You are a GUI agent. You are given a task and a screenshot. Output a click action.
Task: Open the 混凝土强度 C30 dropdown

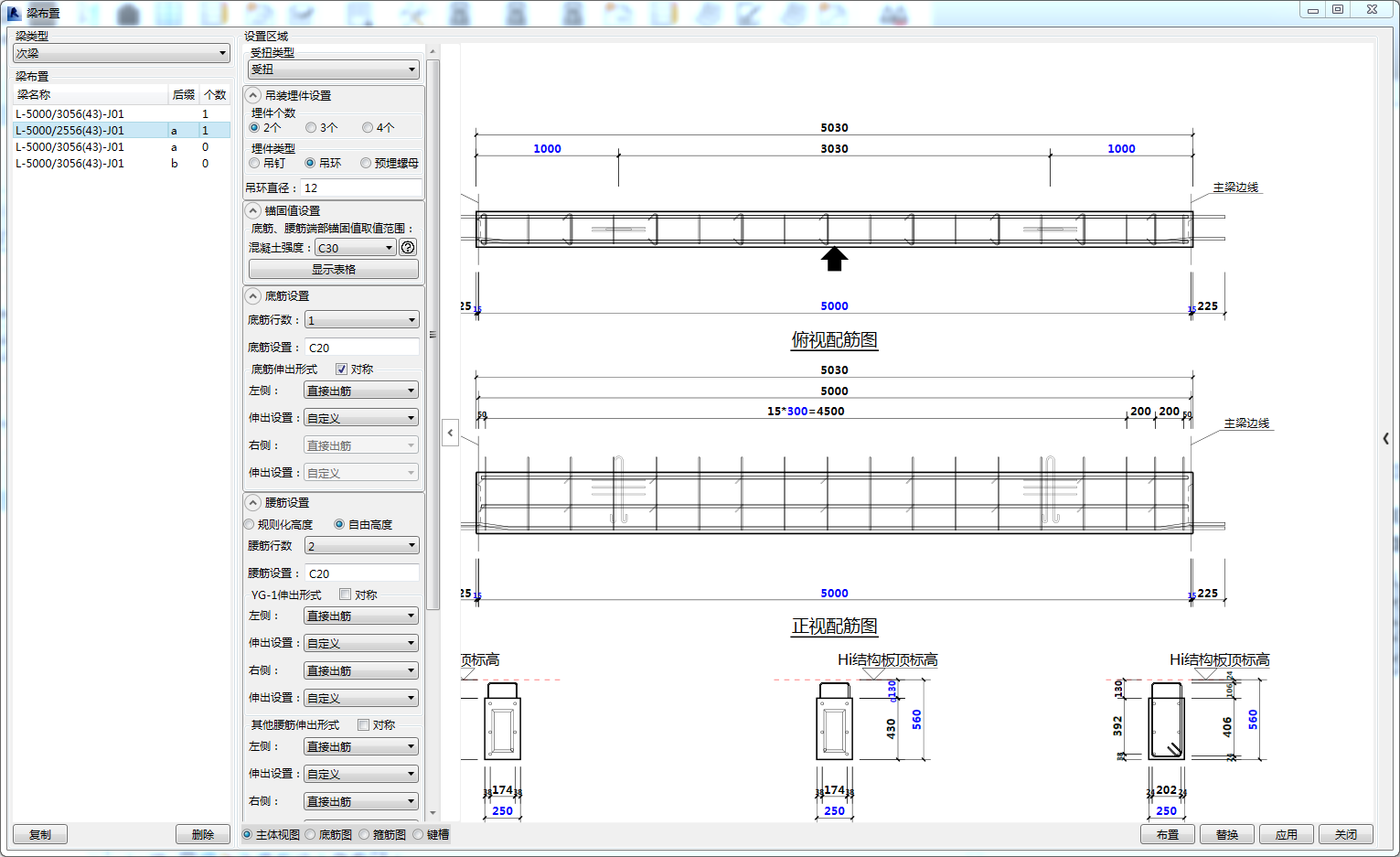[356, 248]
